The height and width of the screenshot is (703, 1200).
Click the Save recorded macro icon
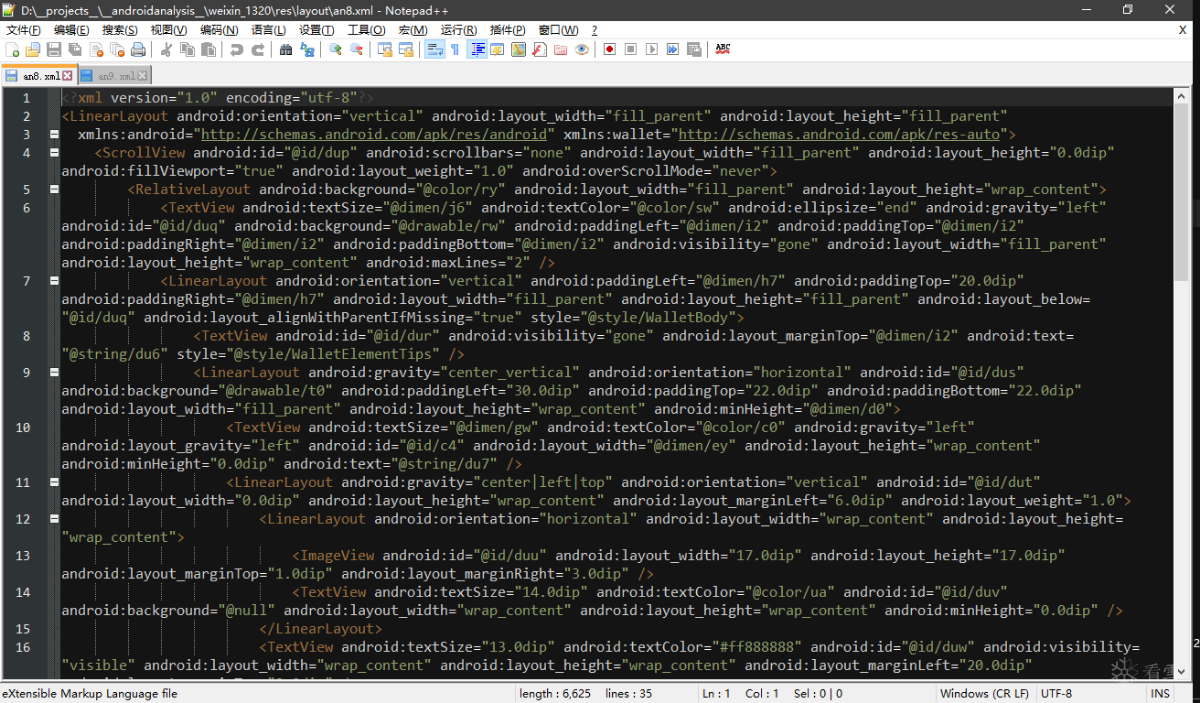pyautogui.click(x=693, y=49)
